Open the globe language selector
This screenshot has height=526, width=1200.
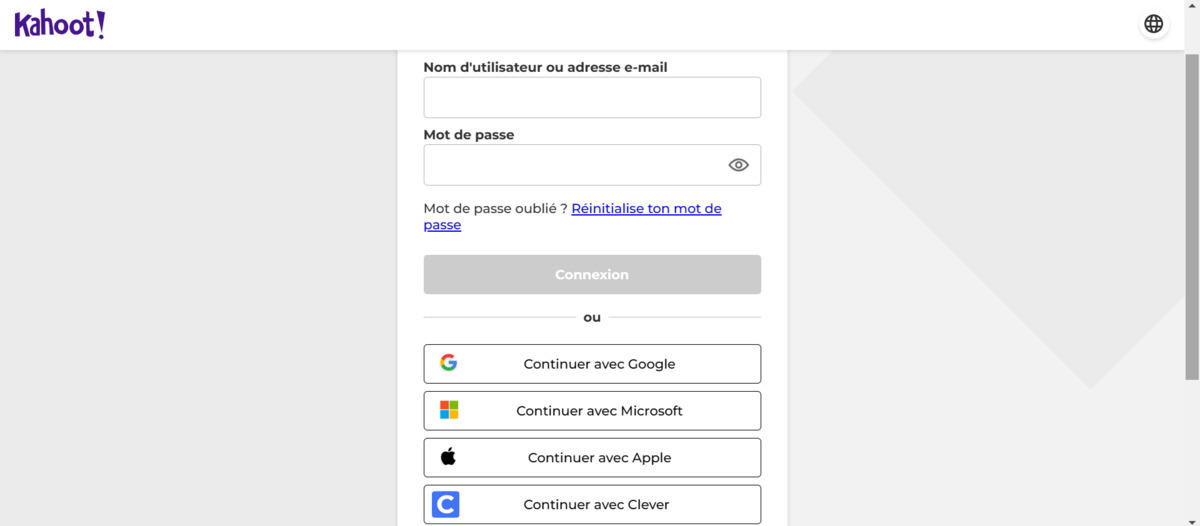(1154, 24)
